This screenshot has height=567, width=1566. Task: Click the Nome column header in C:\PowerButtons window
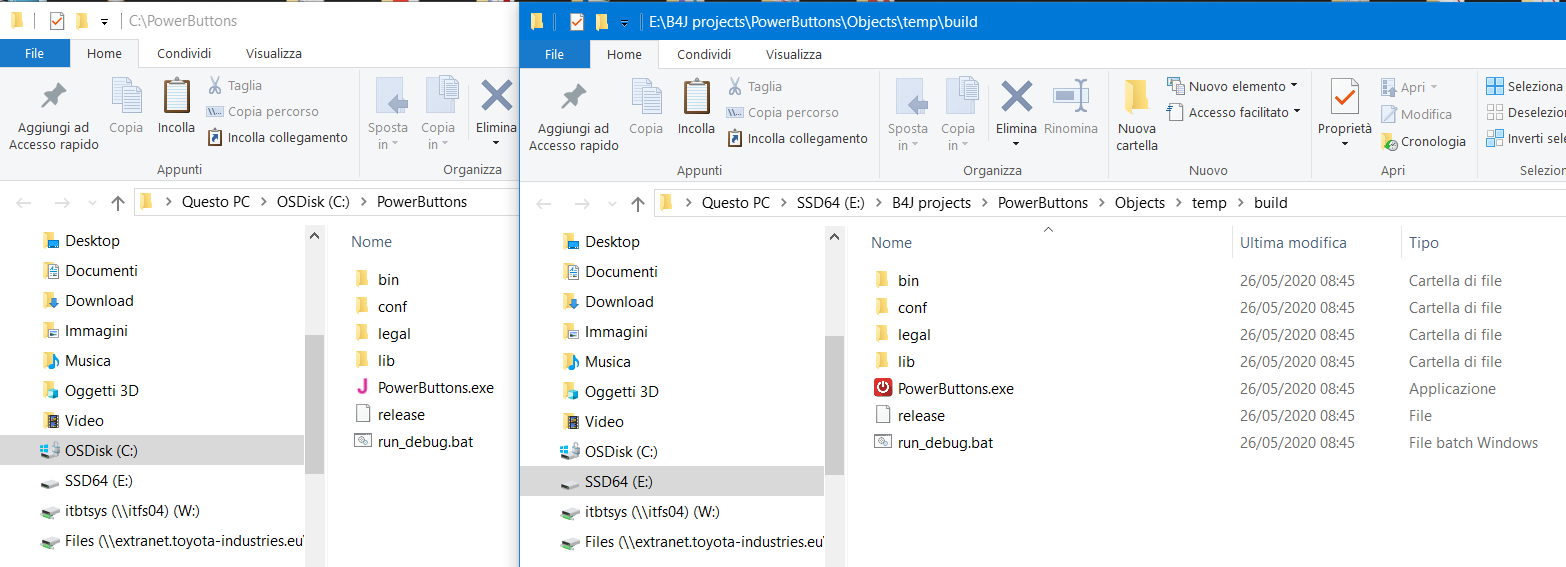tap(371, 241)
